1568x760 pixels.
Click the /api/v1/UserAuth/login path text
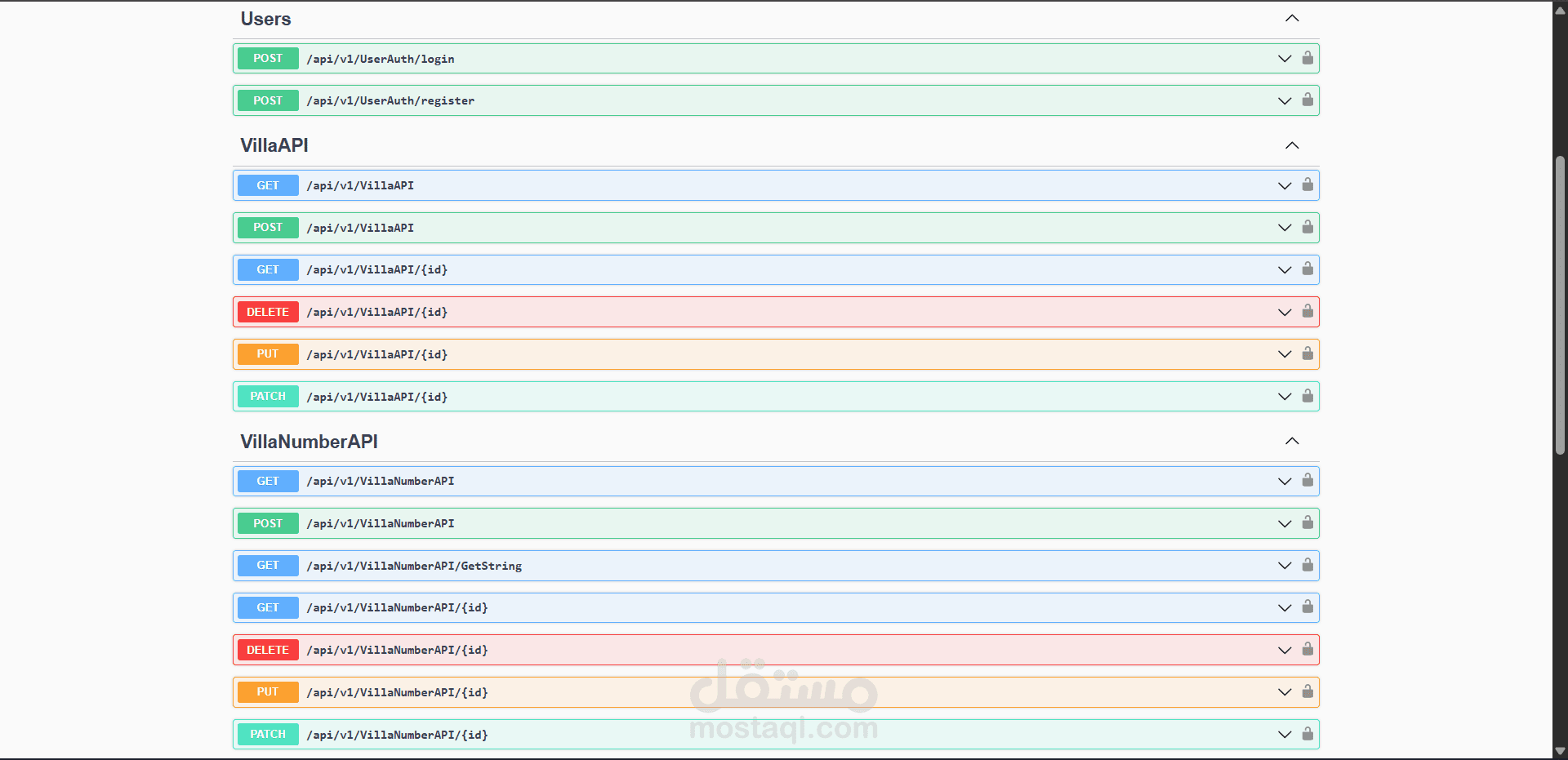tap(381, 59)
